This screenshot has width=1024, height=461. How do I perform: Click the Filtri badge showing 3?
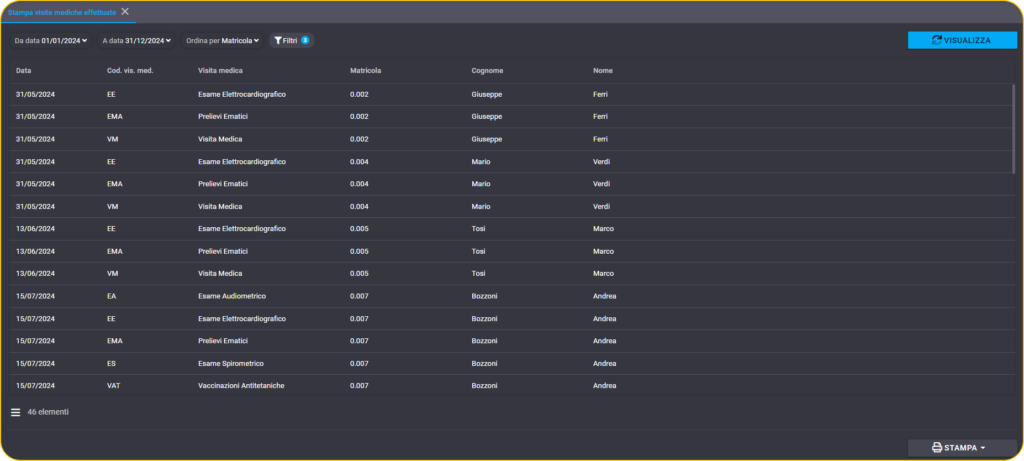click(x=305, y=40)
